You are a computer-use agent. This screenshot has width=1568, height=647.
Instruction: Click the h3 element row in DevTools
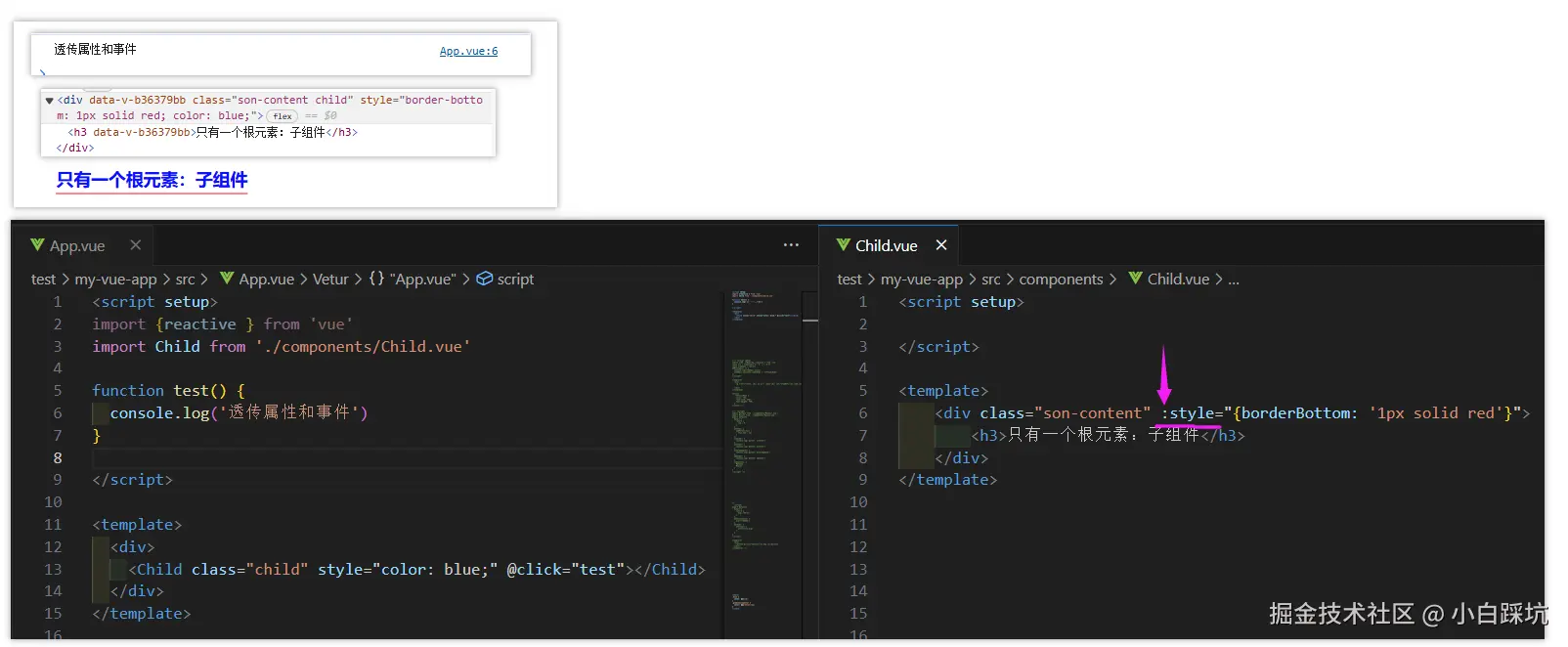(213, 132)
